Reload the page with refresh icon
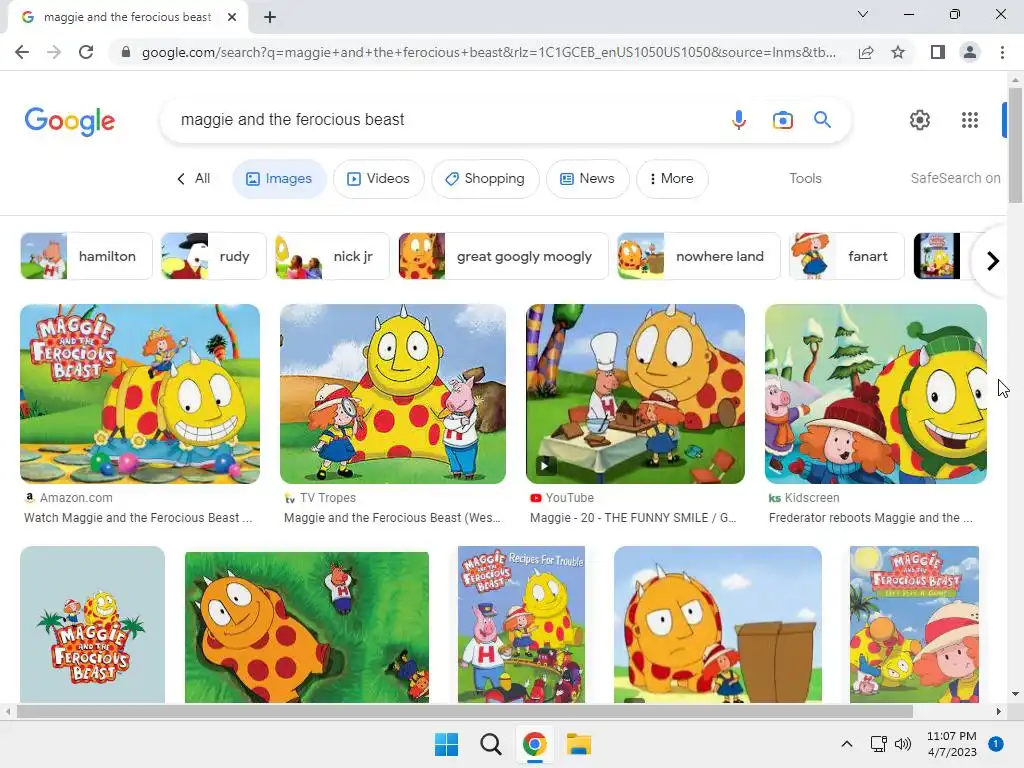The width and height of the screenshot is (1024, 768). pos(86,52)
